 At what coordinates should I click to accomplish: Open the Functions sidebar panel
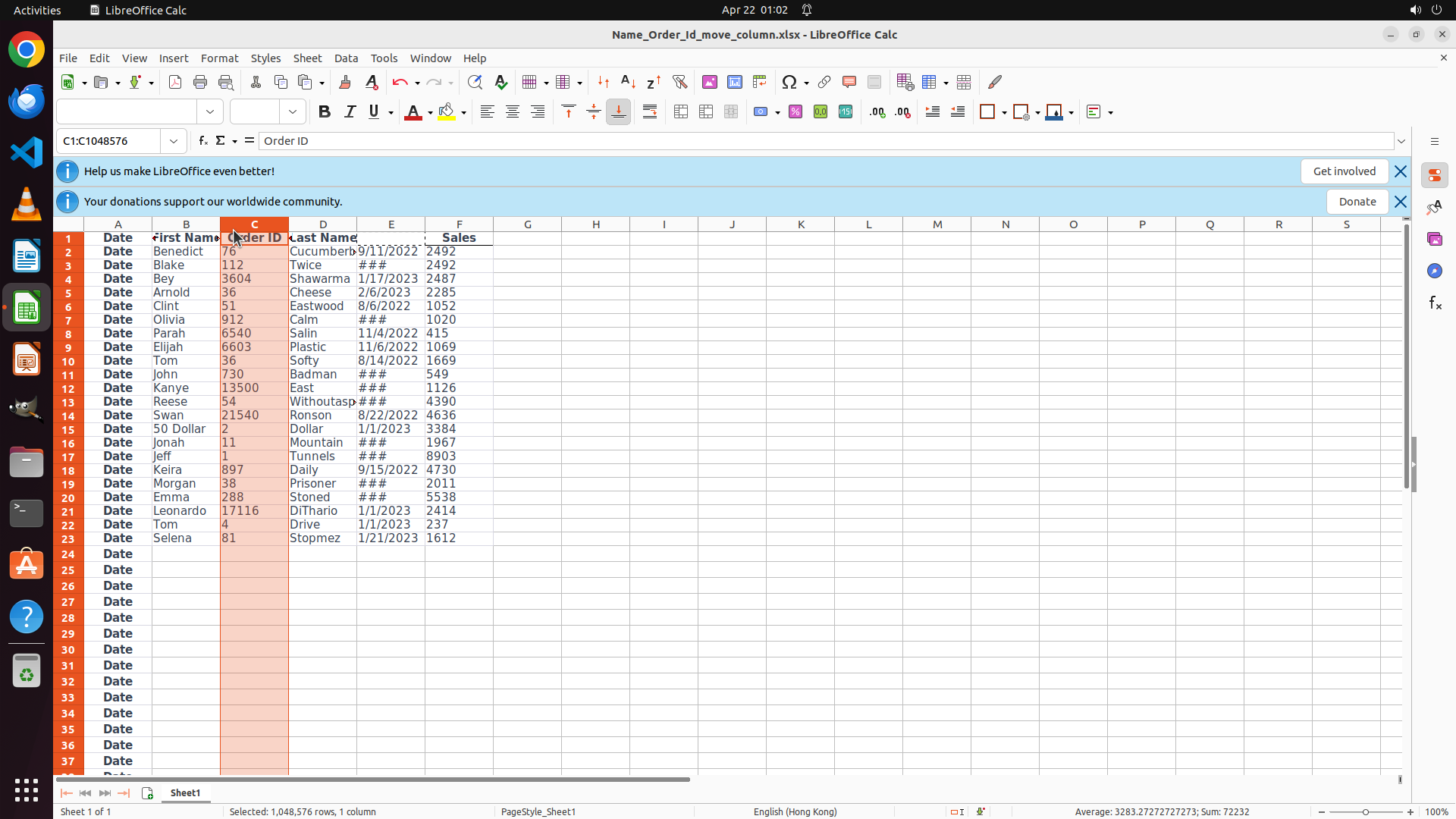1435,303
